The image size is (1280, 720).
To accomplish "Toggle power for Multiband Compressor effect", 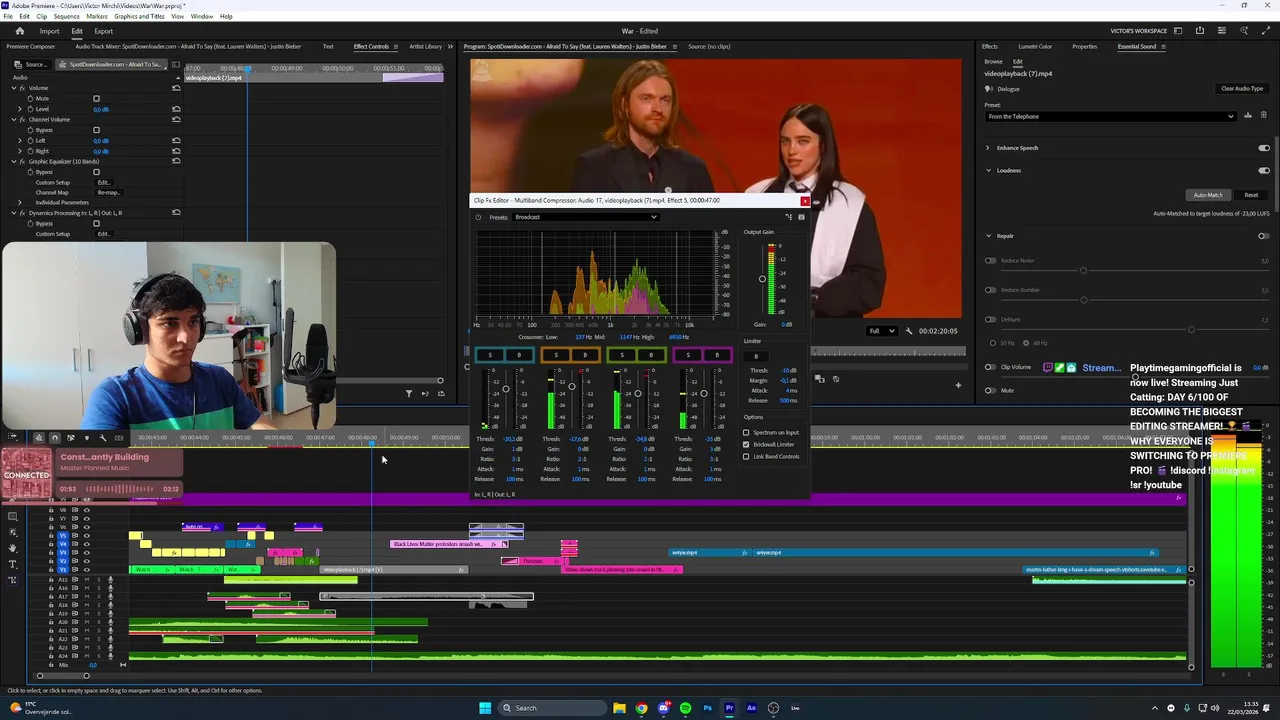I will coord(478,217).
